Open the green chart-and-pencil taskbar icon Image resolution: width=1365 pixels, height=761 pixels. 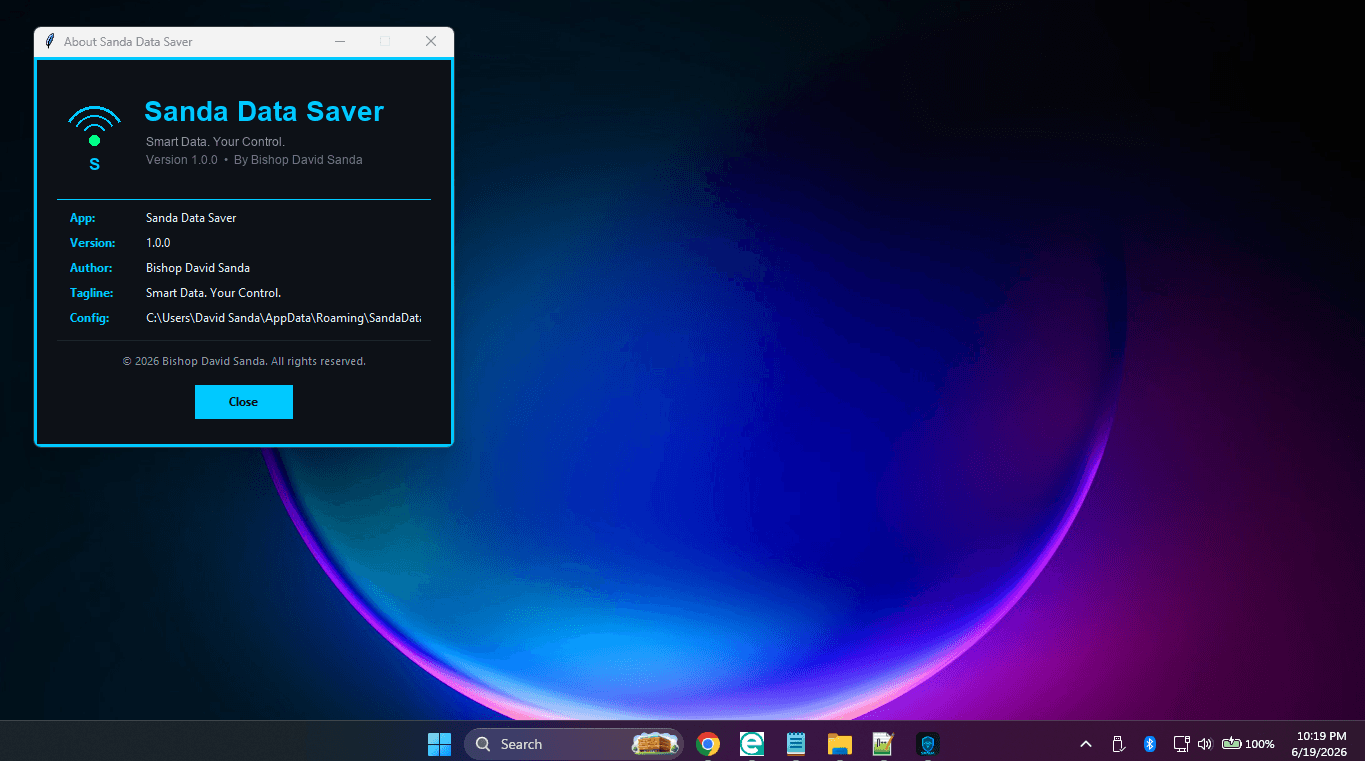(x=883, y=744)
